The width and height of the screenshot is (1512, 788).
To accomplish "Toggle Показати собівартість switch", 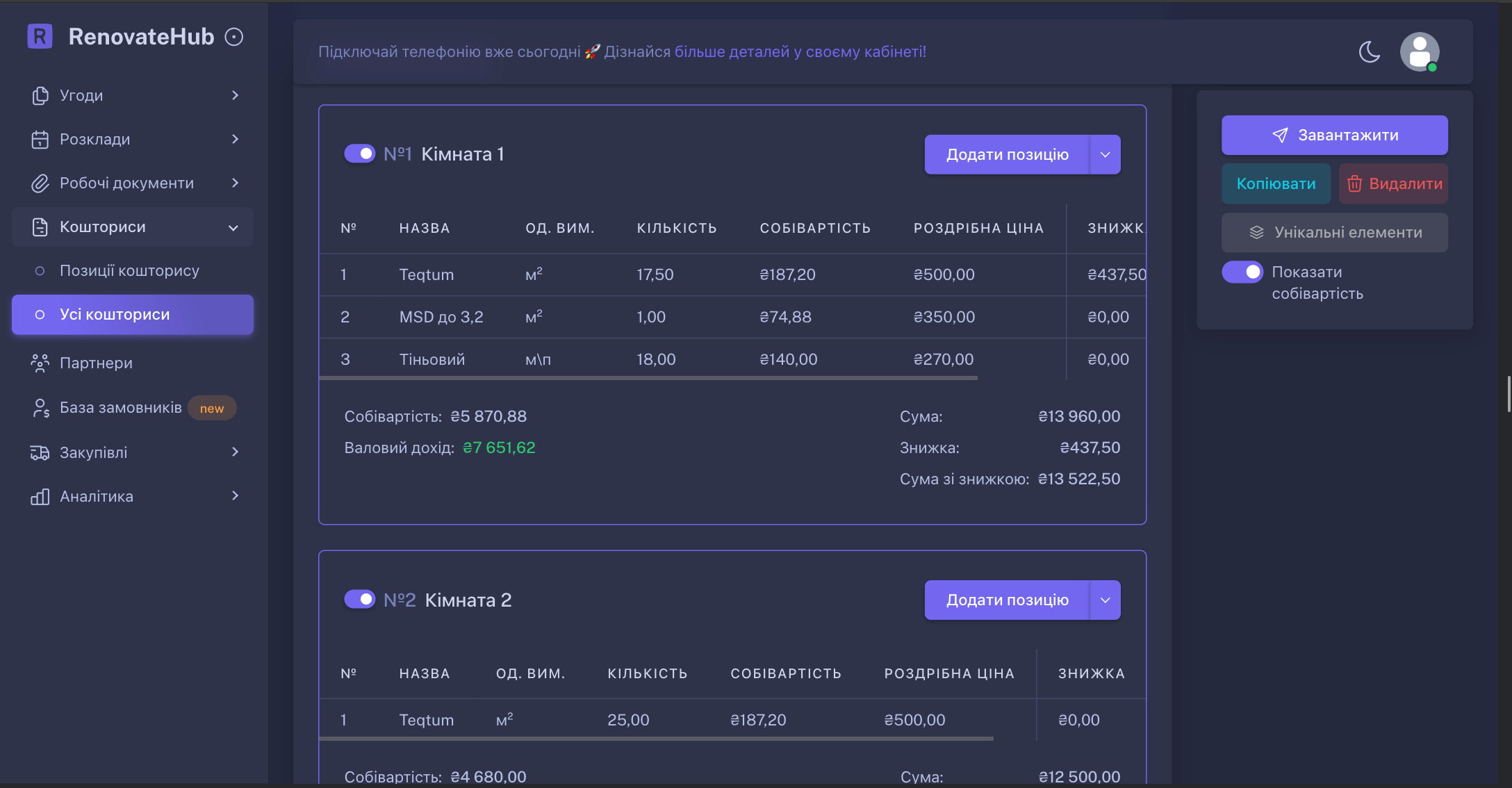I will click(1242, 272).
